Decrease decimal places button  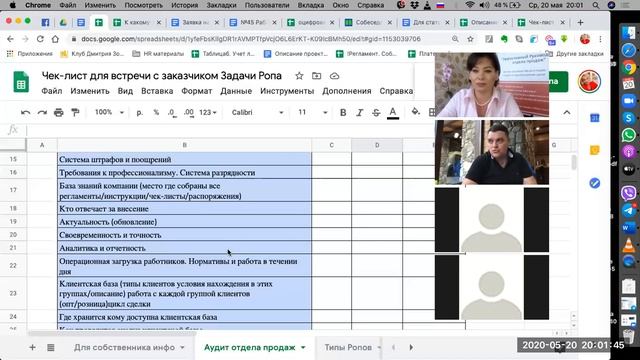point(172,112)
